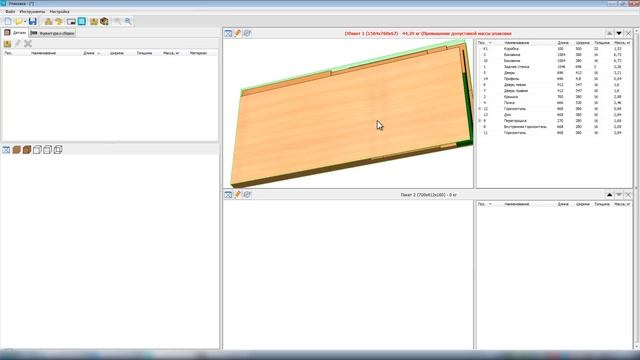Click the pencil icon in the Пакет 1 header
The height and width of the screenshot is (360, 640).
click(x=238, y=33)
